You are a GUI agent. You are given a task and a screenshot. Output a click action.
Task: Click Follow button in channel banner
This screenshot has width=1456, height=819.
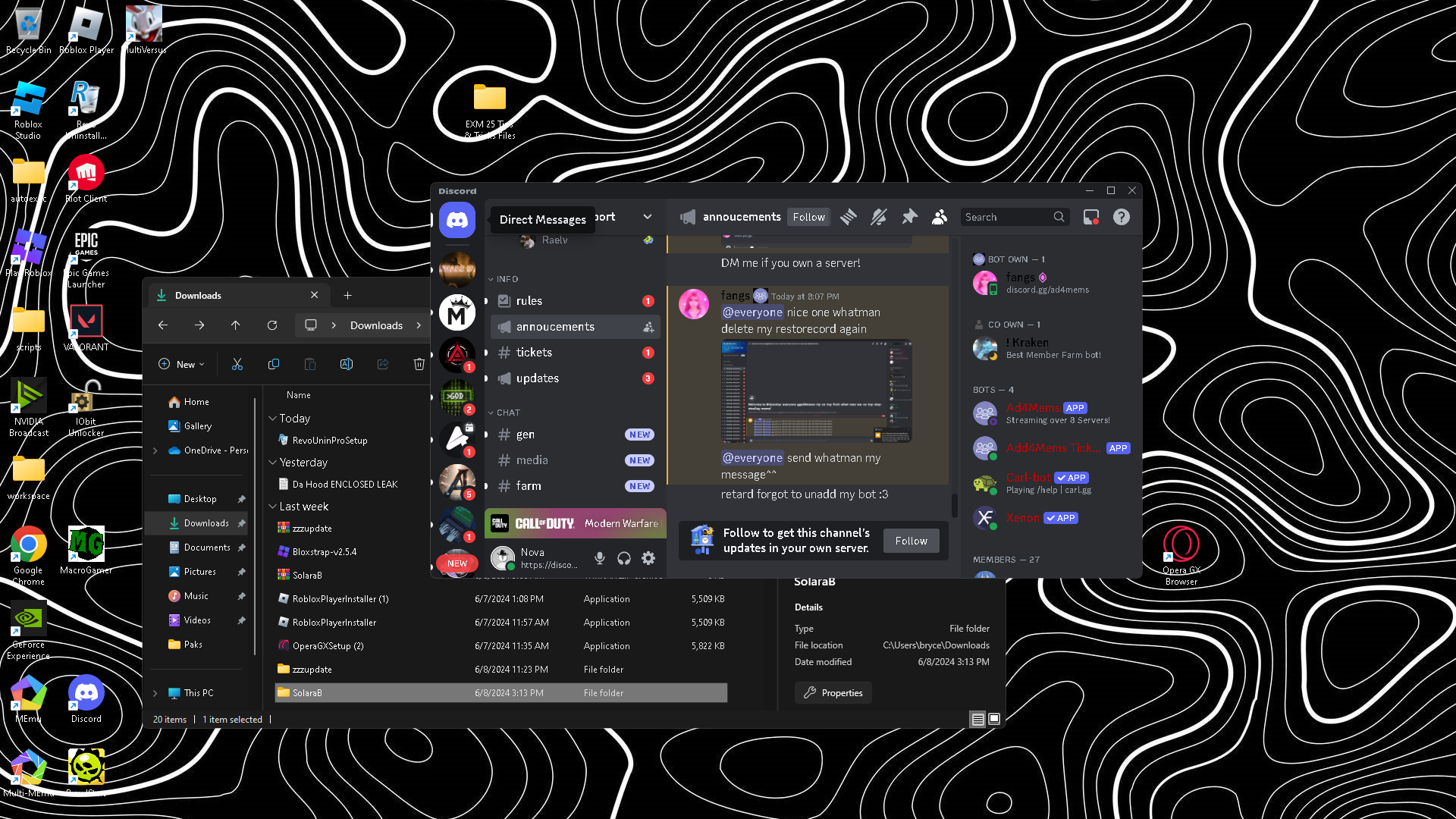(x=911, y=541)
